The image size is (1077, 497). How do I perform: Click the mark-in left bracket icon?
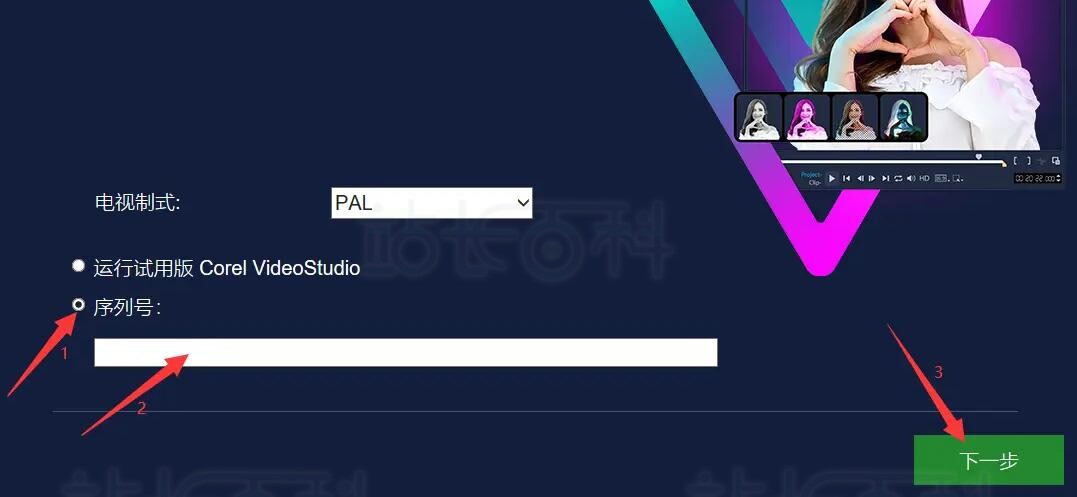pyautogui.click(x=1015, y=161)
